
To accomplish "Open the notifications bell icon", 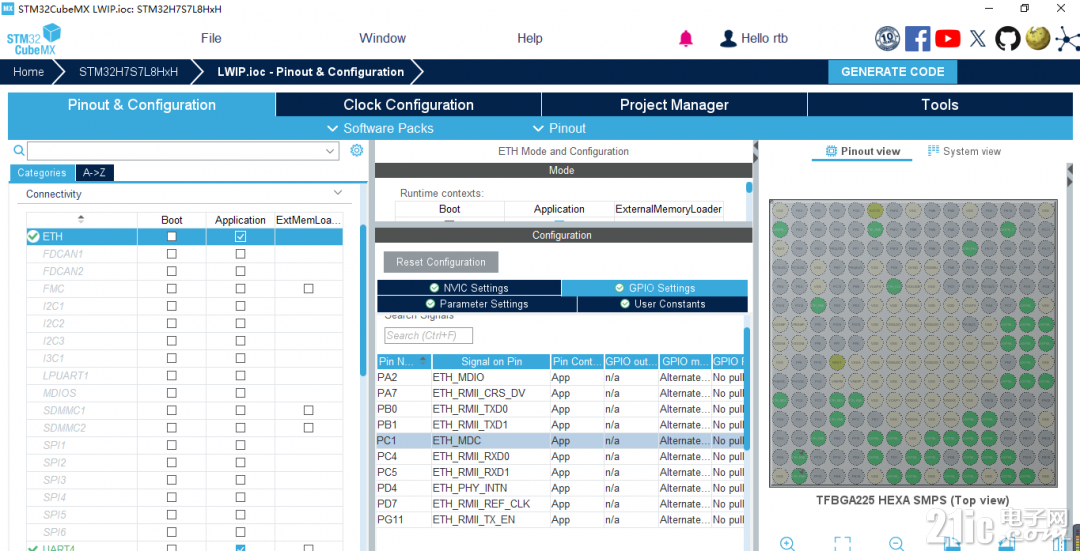I will [x=686, y=39].
